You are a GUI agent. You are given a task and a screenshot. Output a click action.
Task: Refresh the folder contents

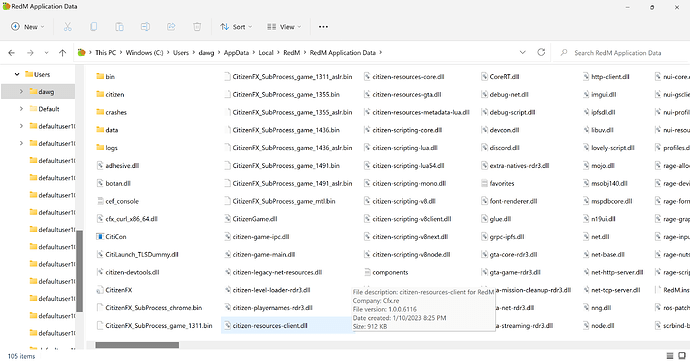(541, 52)
